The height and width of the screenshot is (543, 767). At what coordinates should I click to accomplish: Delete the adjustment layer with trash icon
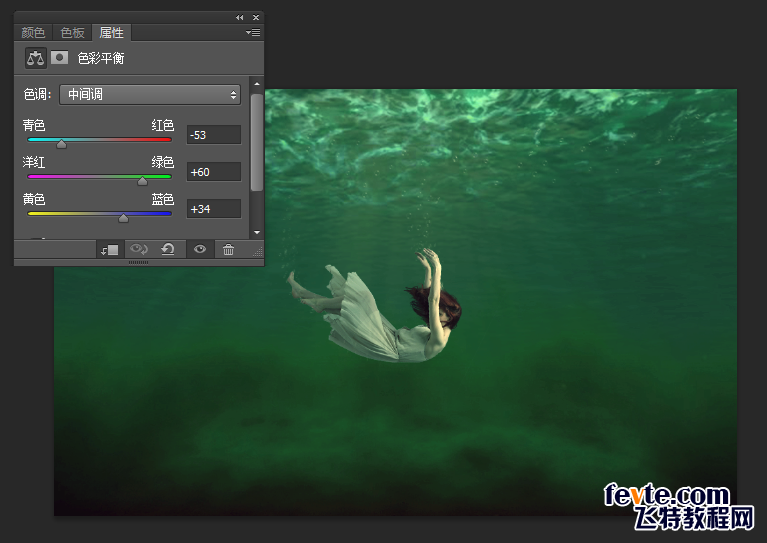tap(228, 249)
